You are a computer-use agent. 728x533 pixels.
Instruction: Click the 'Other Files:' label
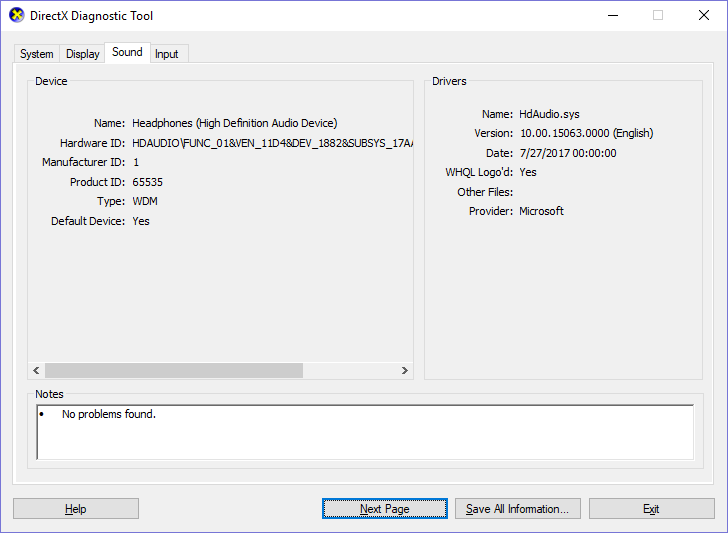[485, 192]
